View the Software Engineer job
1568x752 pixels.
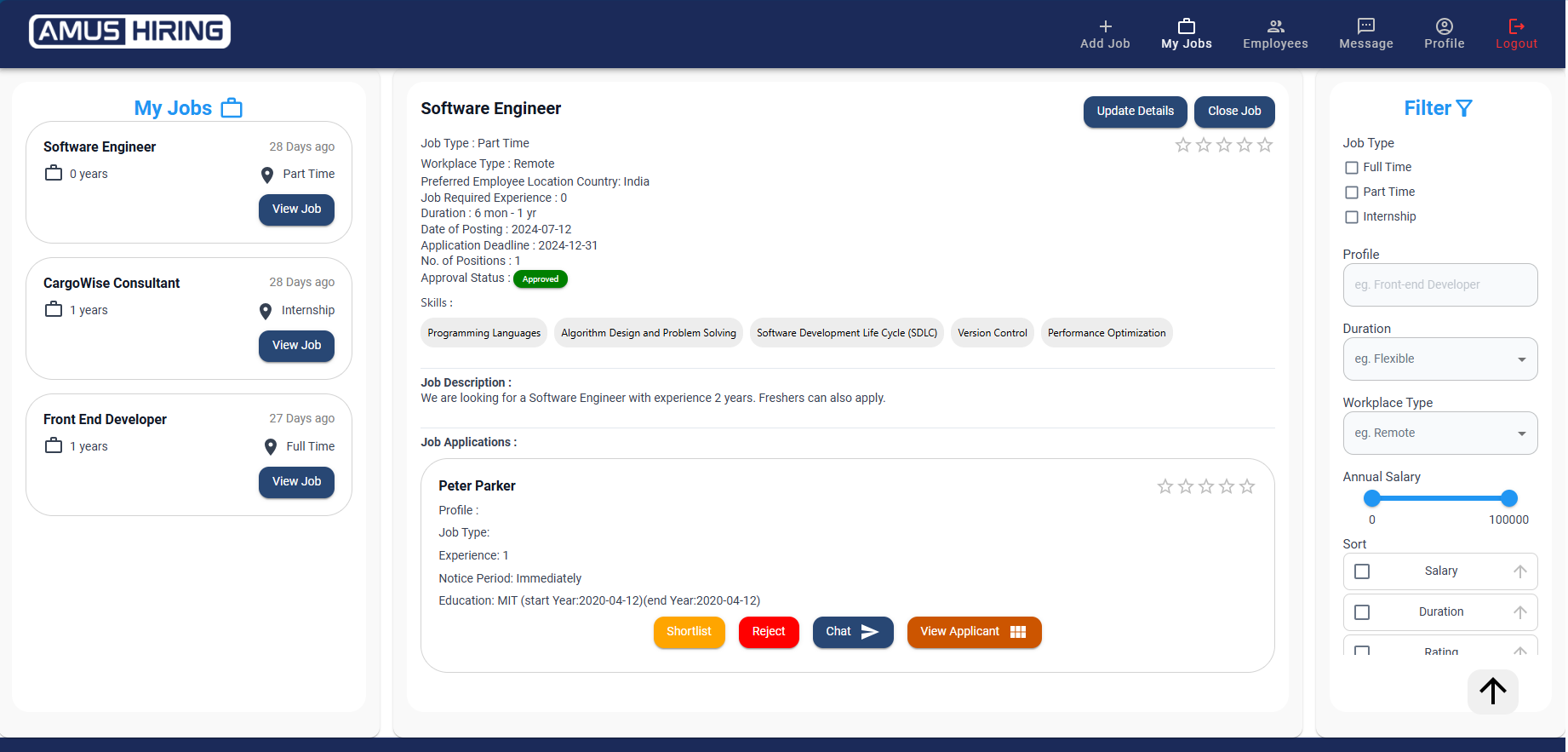pyautogui.click(x=297, y=210)
